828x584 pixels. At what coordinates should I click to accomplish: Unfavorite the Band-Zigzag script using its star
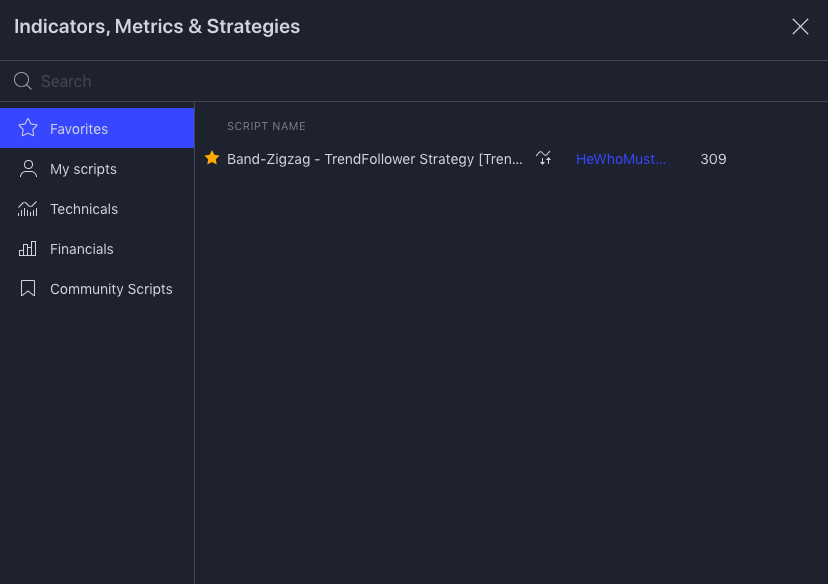click(212, 158)
